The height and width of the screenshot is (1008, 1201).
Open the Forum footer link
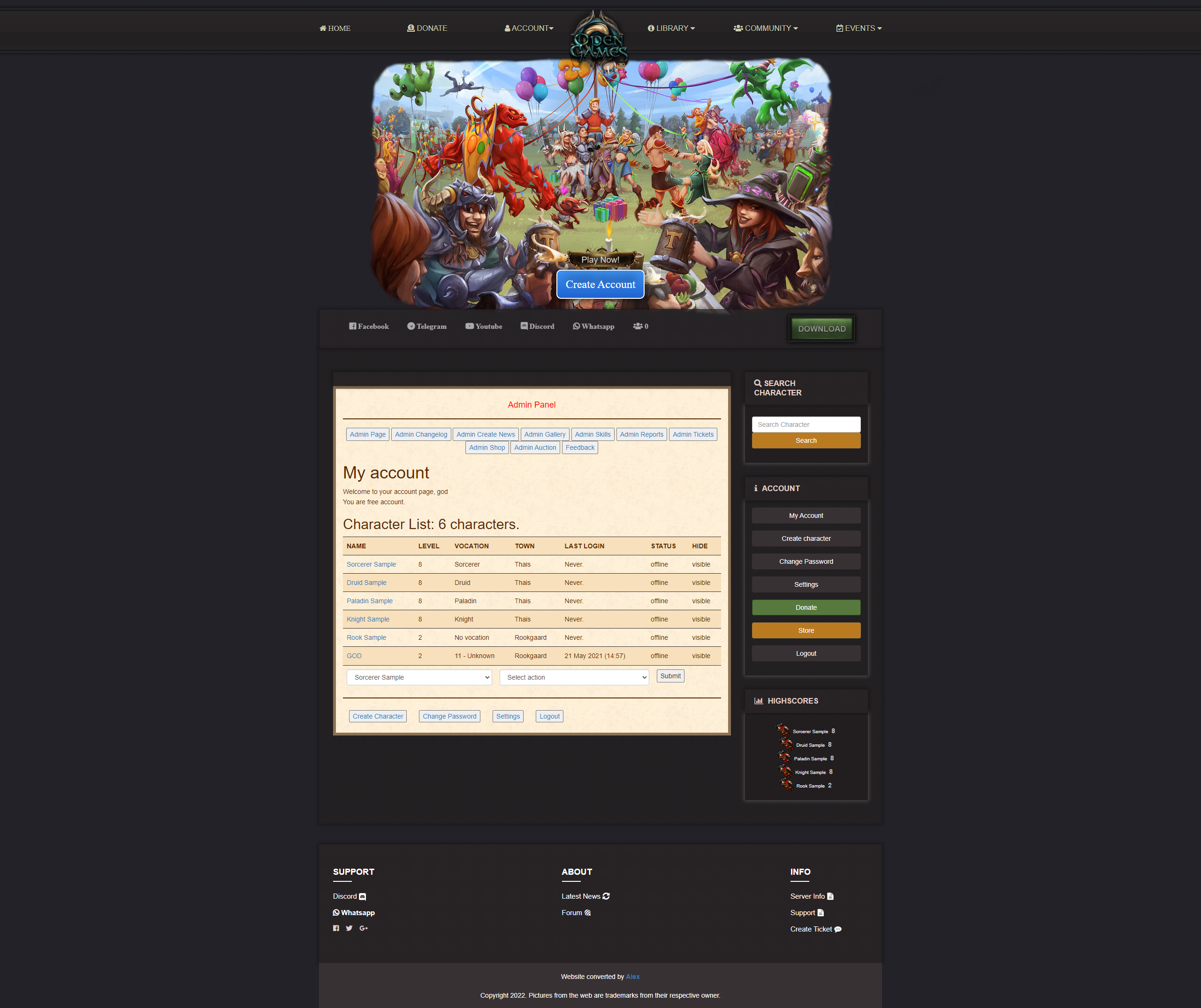576,912
